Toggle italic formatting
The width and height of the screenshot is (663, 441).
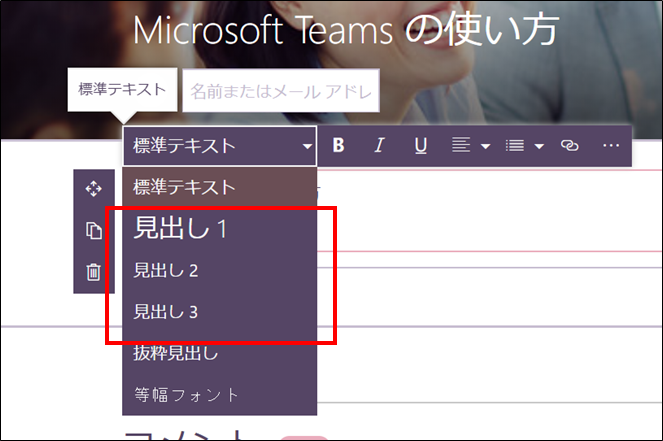(379, 145)
